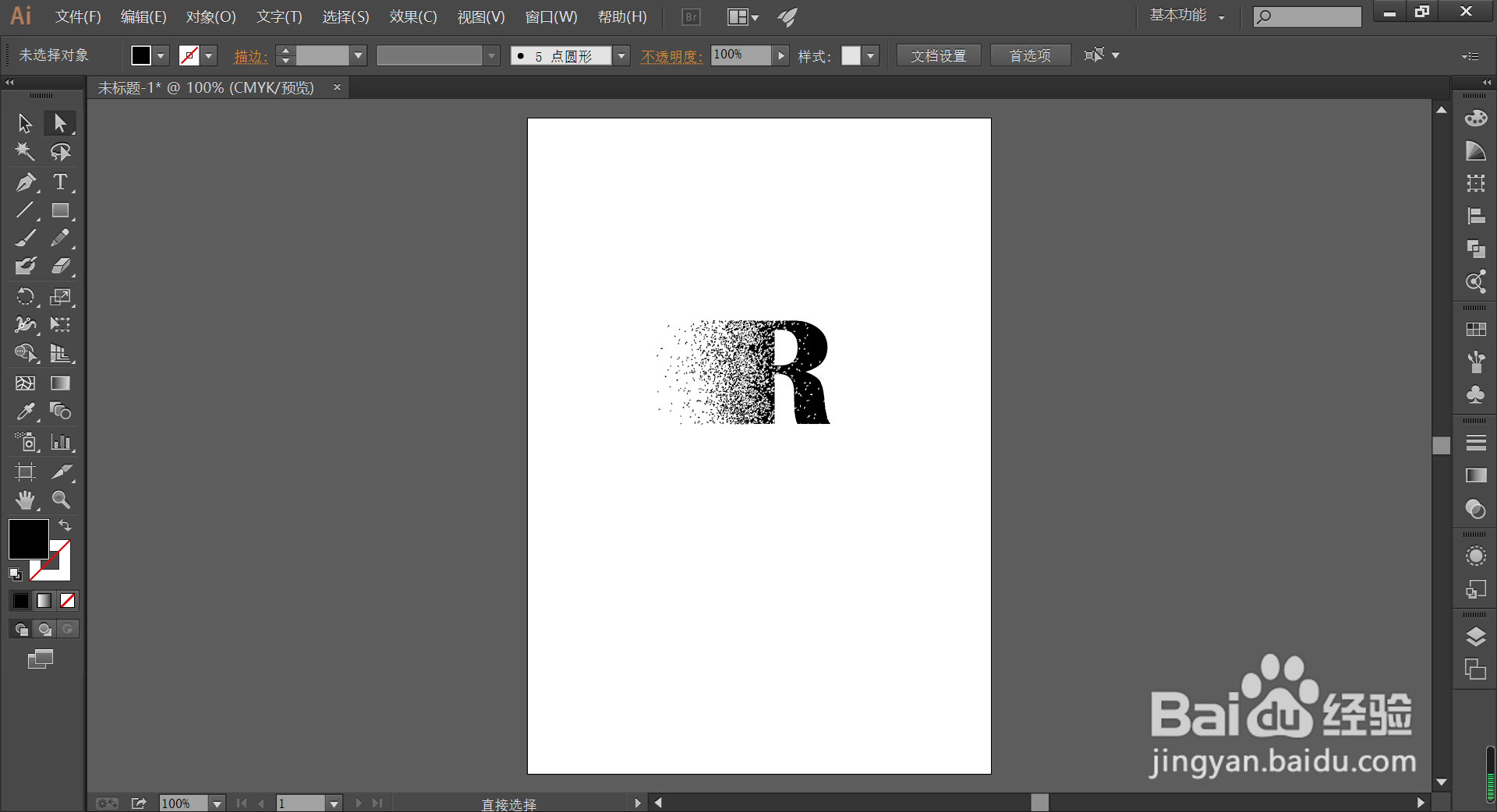Select the Direct Selection tool

click(60, 123)
